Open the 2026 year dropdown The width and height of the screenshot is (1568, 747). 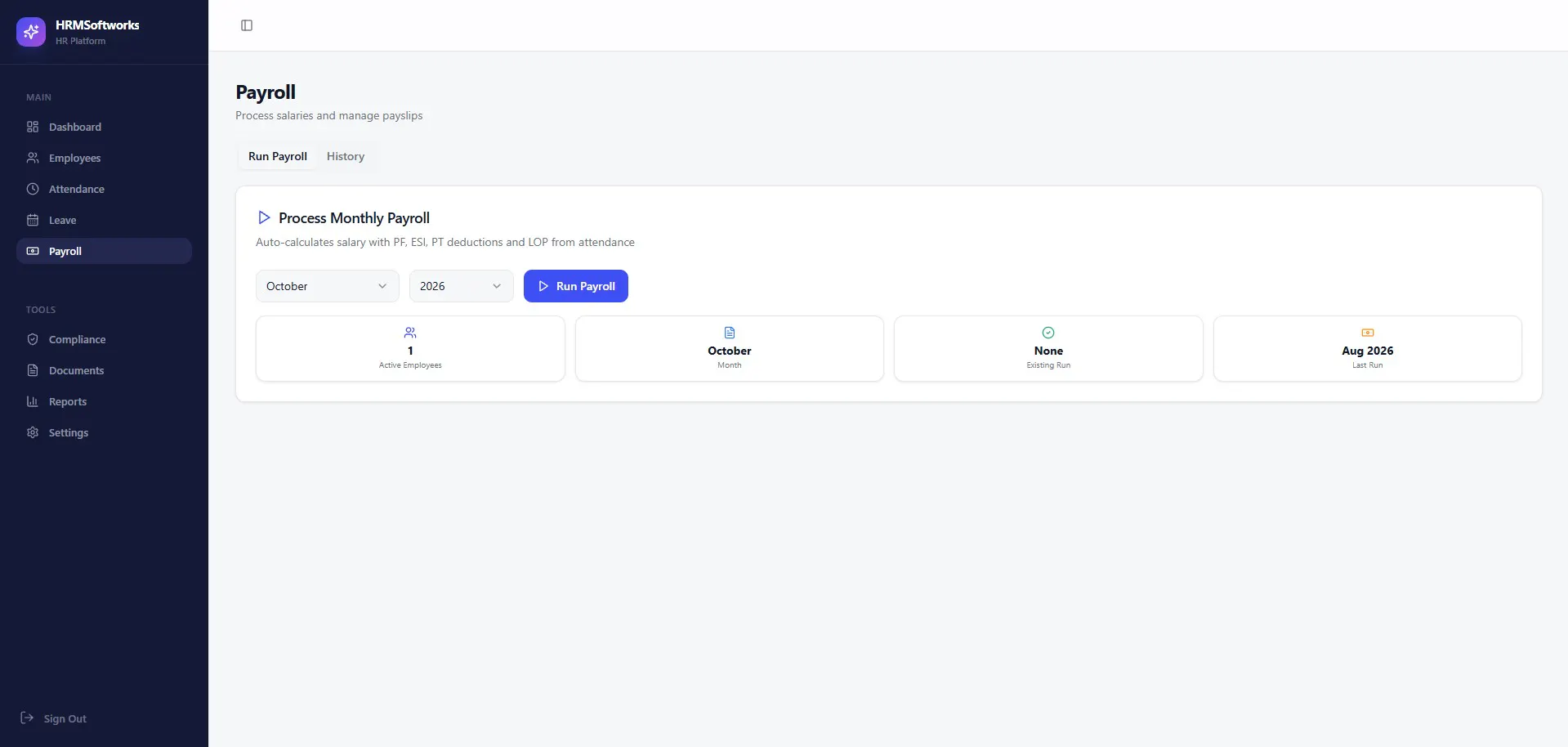pos(462,286)
